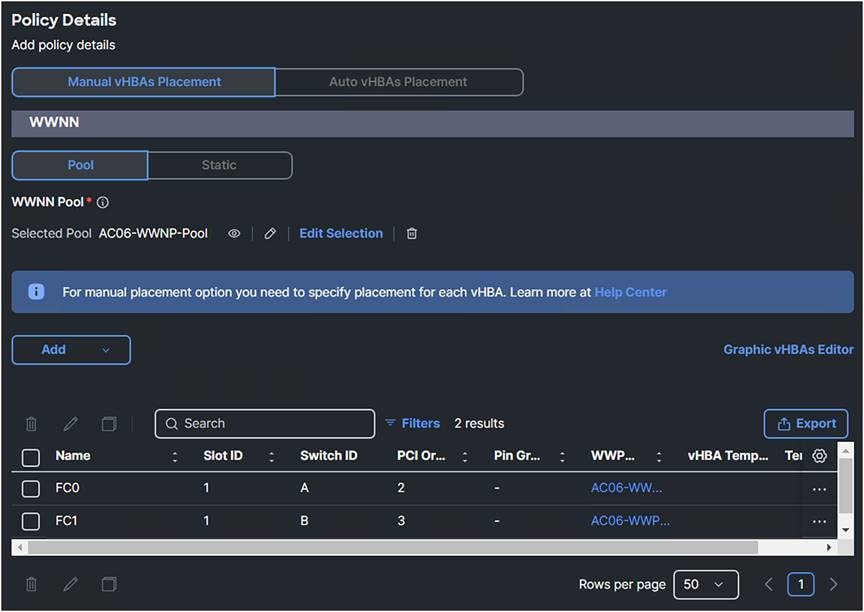
Task: Sort table by Slot ID column
Action: tap(272, 456)
